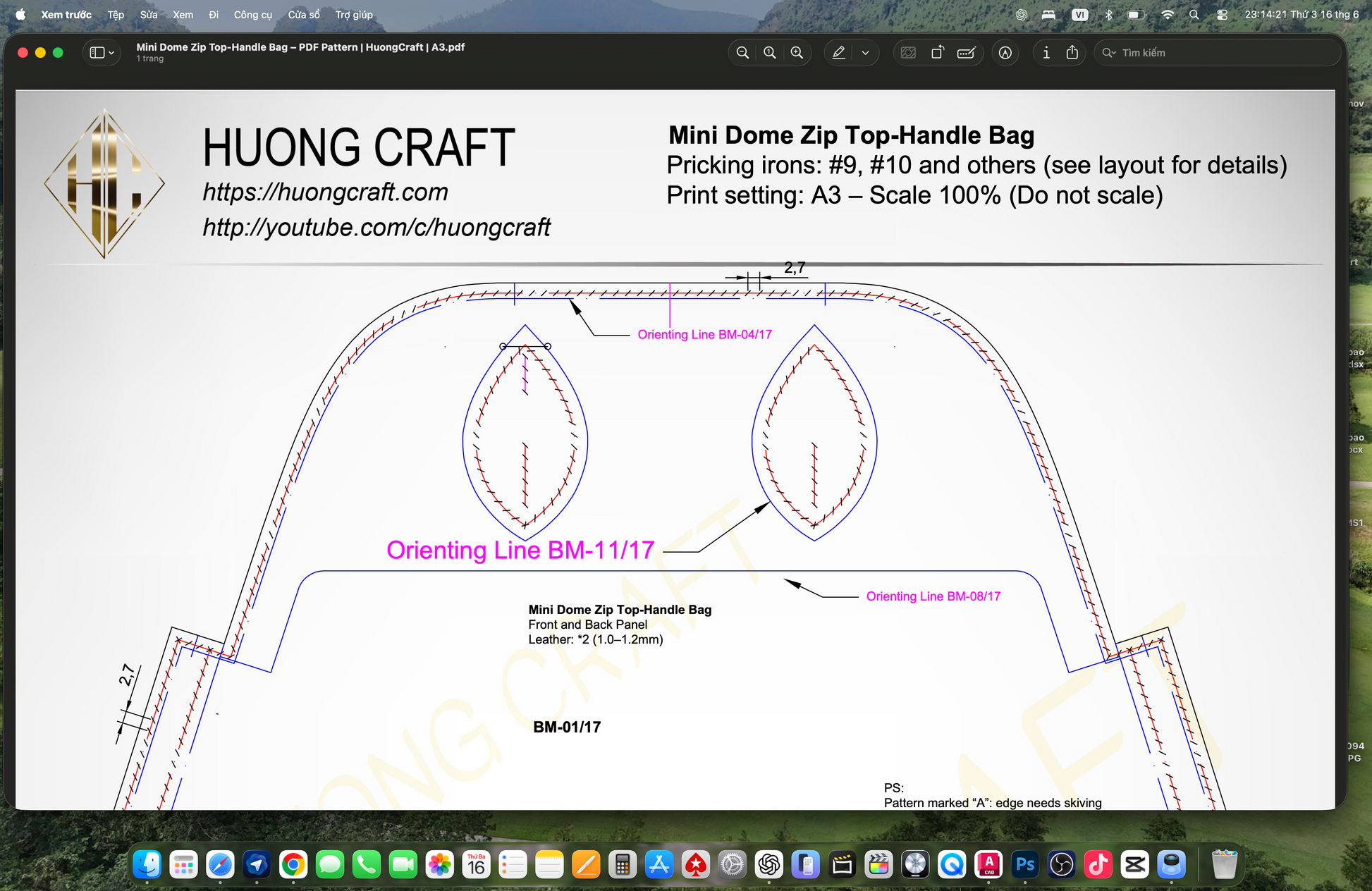Open Bluetooth status menu

pyautogui.click(x=1108, y=15)
